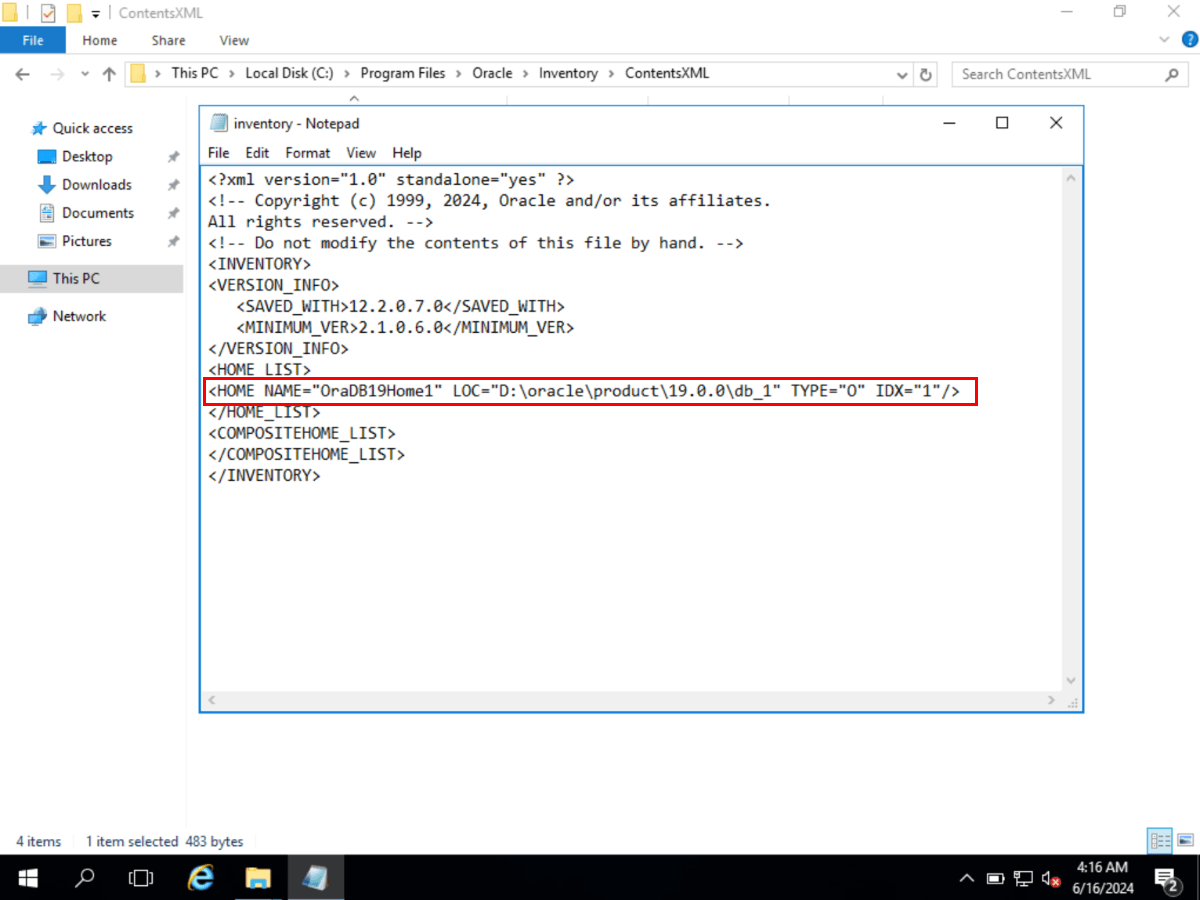Click the Task View taskbar icon
The width and height of the screenshot is (1200, 900).
click(x=141, y=878)
